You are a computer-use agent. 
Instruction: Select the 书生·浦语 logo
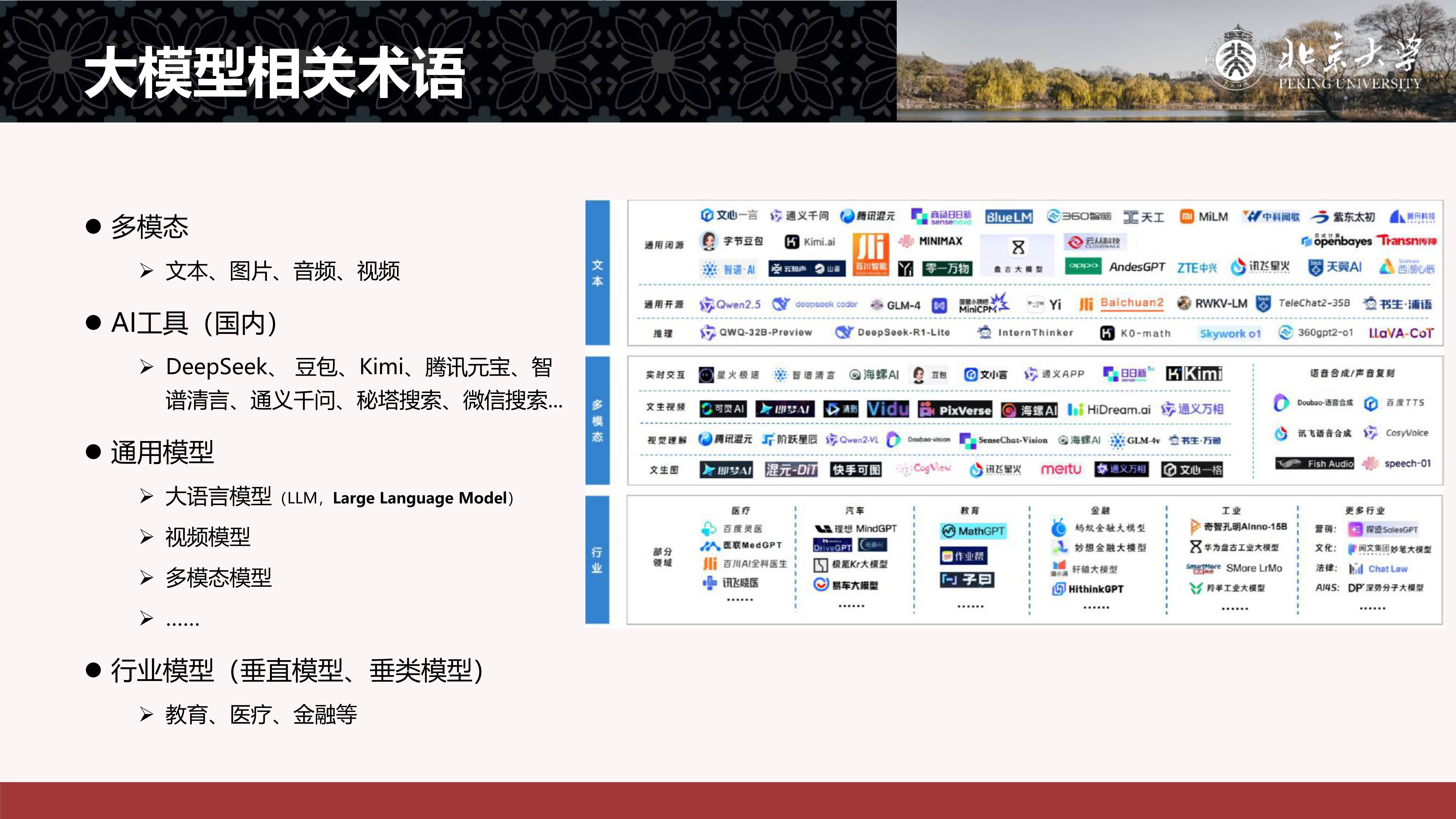pos(1398,304)
